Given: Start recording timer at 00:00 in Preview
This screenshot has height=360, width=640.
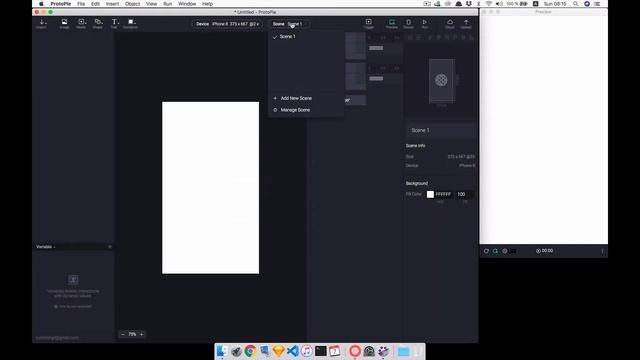Looking at the screenshot, I should [544, 251].
